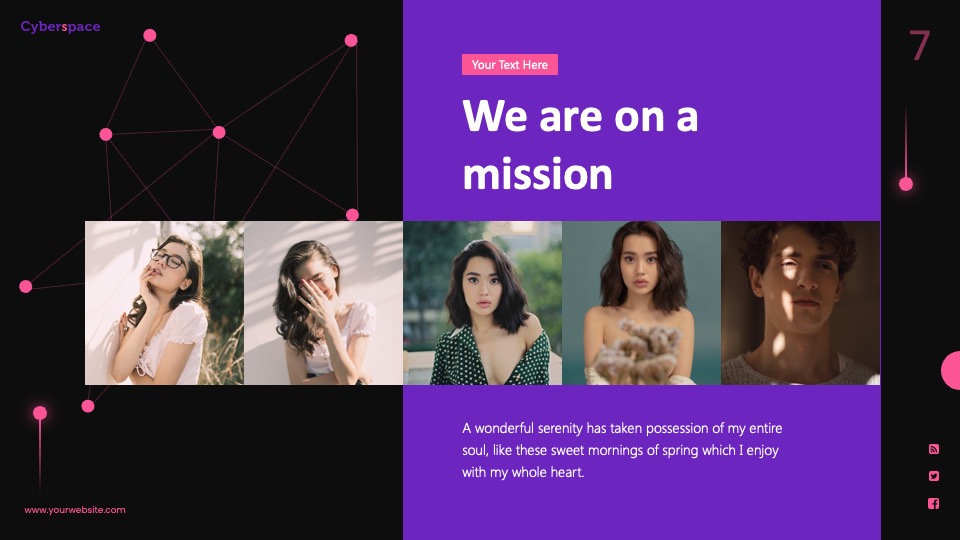The height and width of the screenshot is (540, 960).
Task: Select the 'We are on a mission' heading
Action: click(580, 145)
